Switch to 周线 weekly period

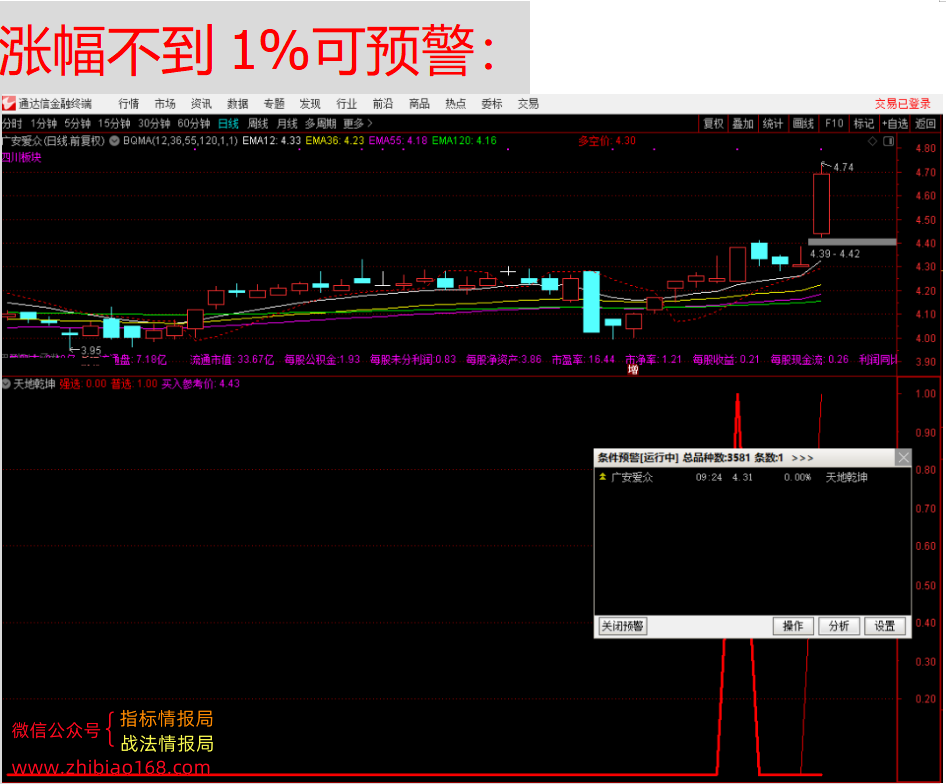pos(258,124)
